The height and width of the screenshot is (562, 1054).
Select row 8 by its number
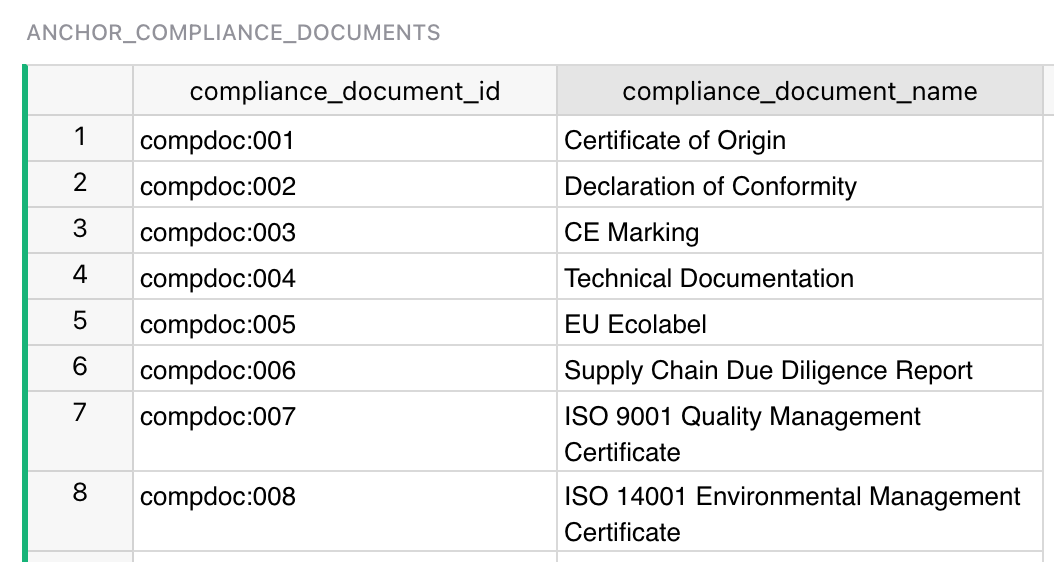[80, 494]
